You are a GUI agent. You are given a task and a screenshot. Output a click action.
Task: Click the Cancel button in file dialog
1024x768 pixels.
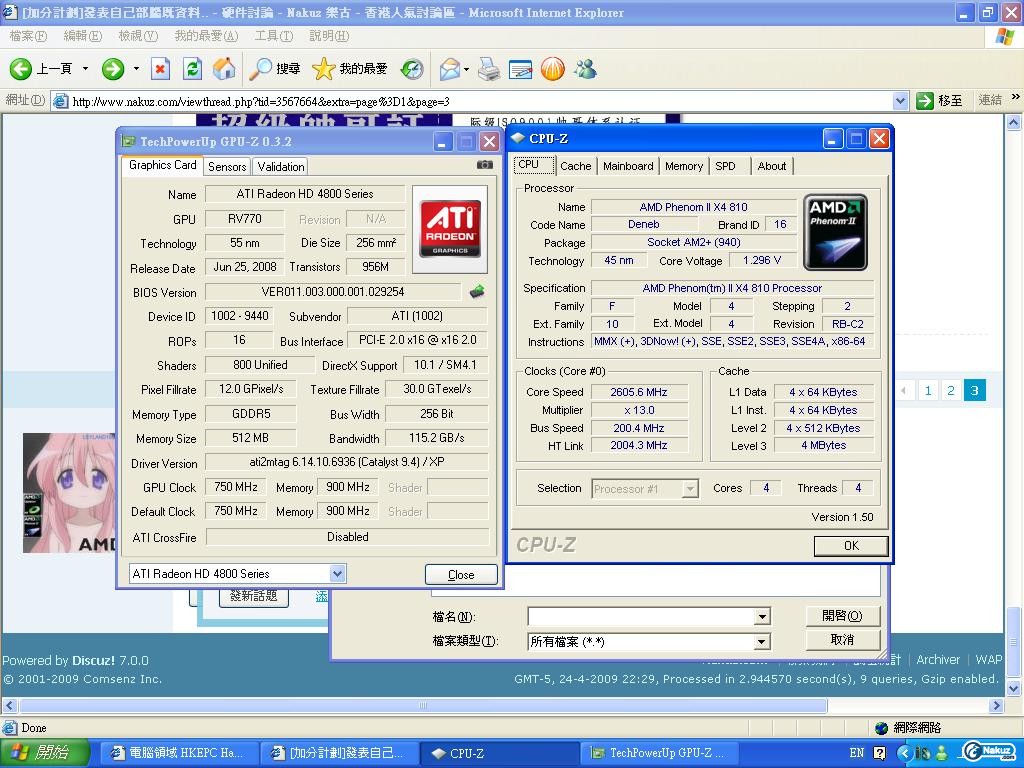tap(842, 639)
